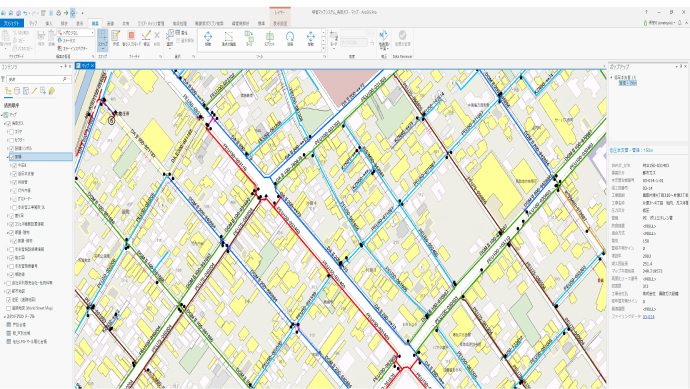Click the エラー インスペクター button

[x=72, y=48]
